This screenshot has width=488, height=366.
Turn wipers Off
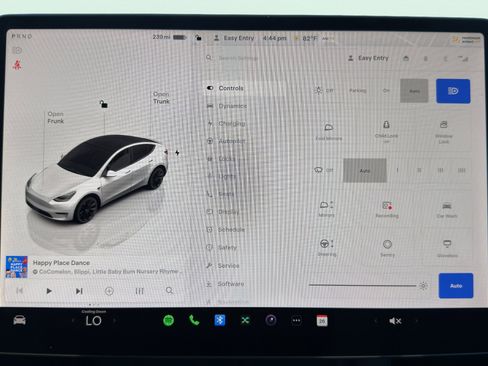click(324, 170)
